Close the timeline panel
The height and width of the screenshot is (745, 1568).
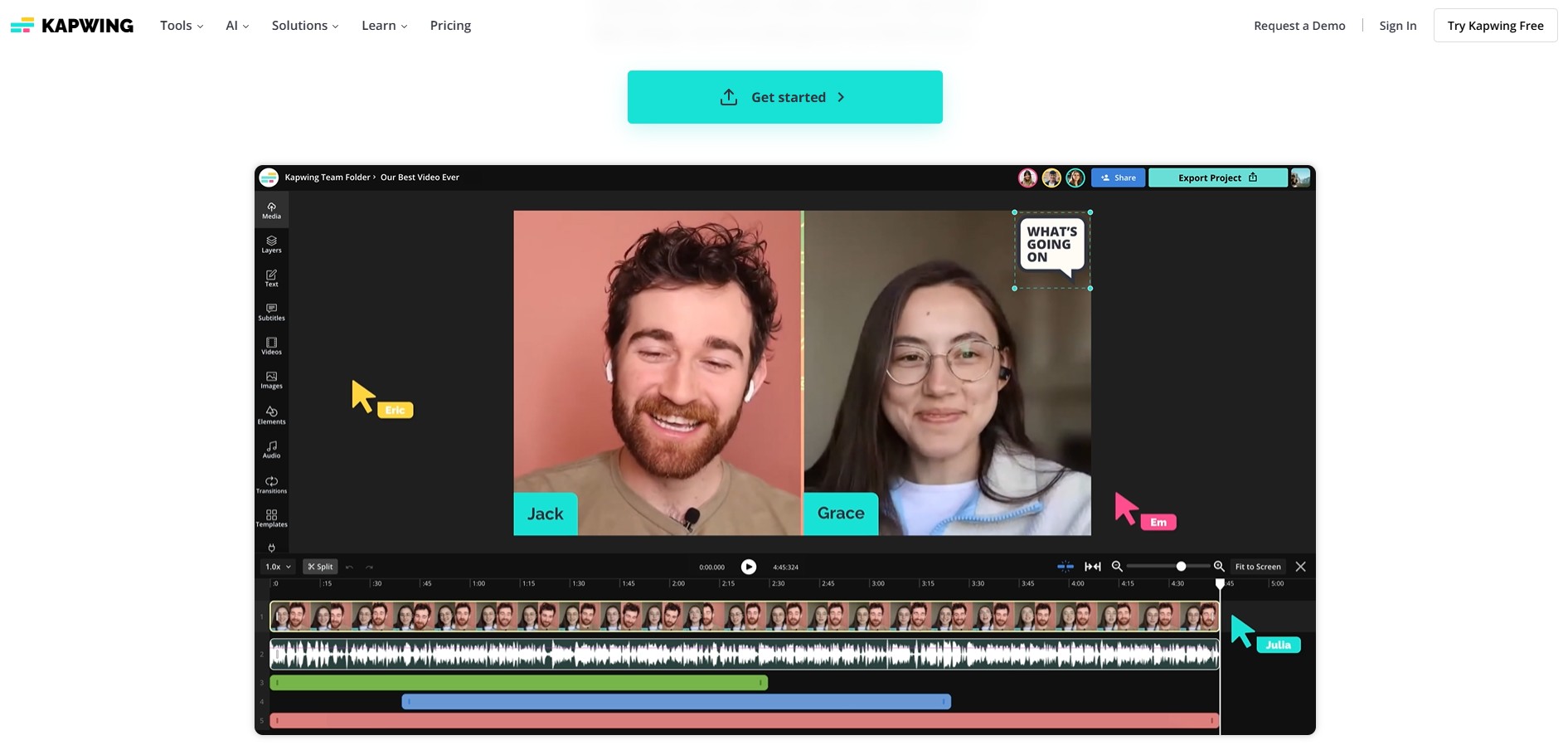tap(1300, 567)
